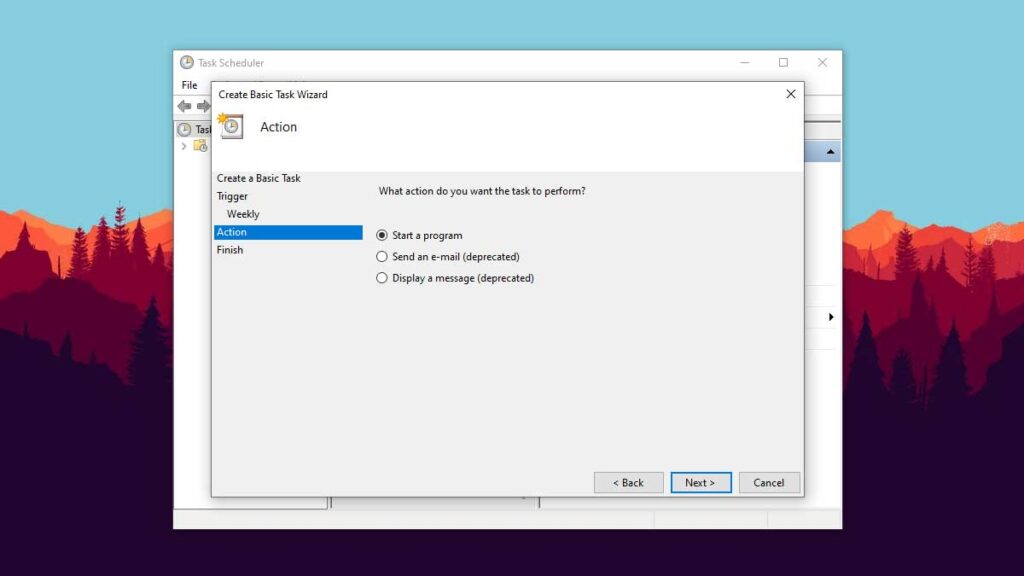Collapse the Actions pane section with up arrow
The image size is (1024, 576).
click(830, 152)
